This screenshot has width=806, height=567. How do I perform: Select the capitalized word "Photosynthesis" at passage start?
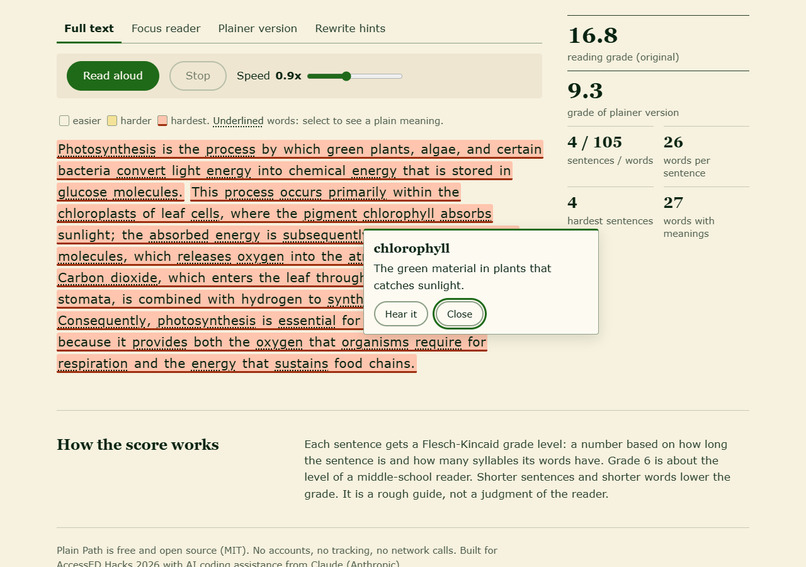click(x=107, y=150)
